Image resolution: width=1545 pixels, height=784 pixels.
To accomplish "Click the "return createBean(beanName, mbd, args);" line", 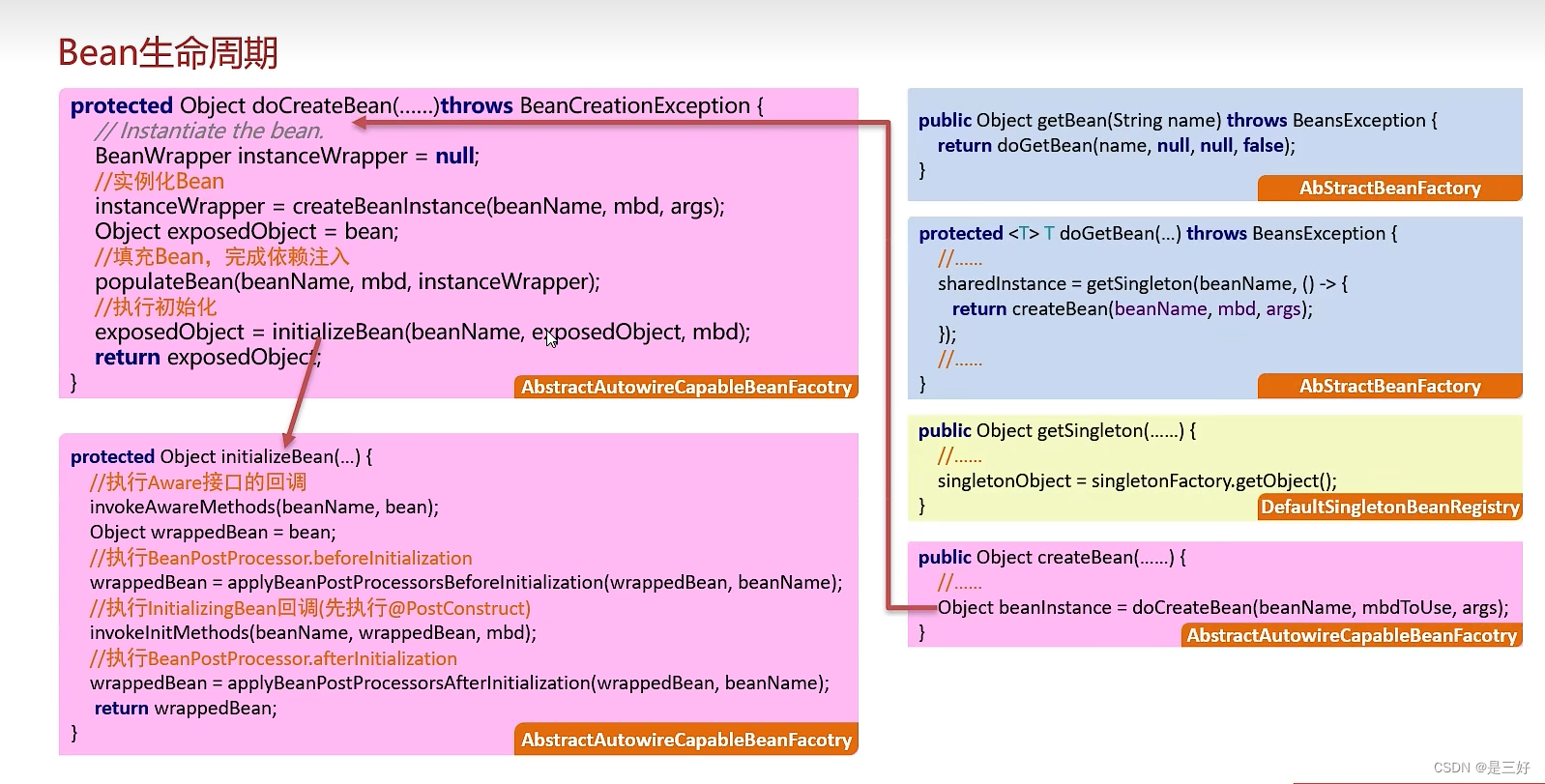I will pos(1132,308).
